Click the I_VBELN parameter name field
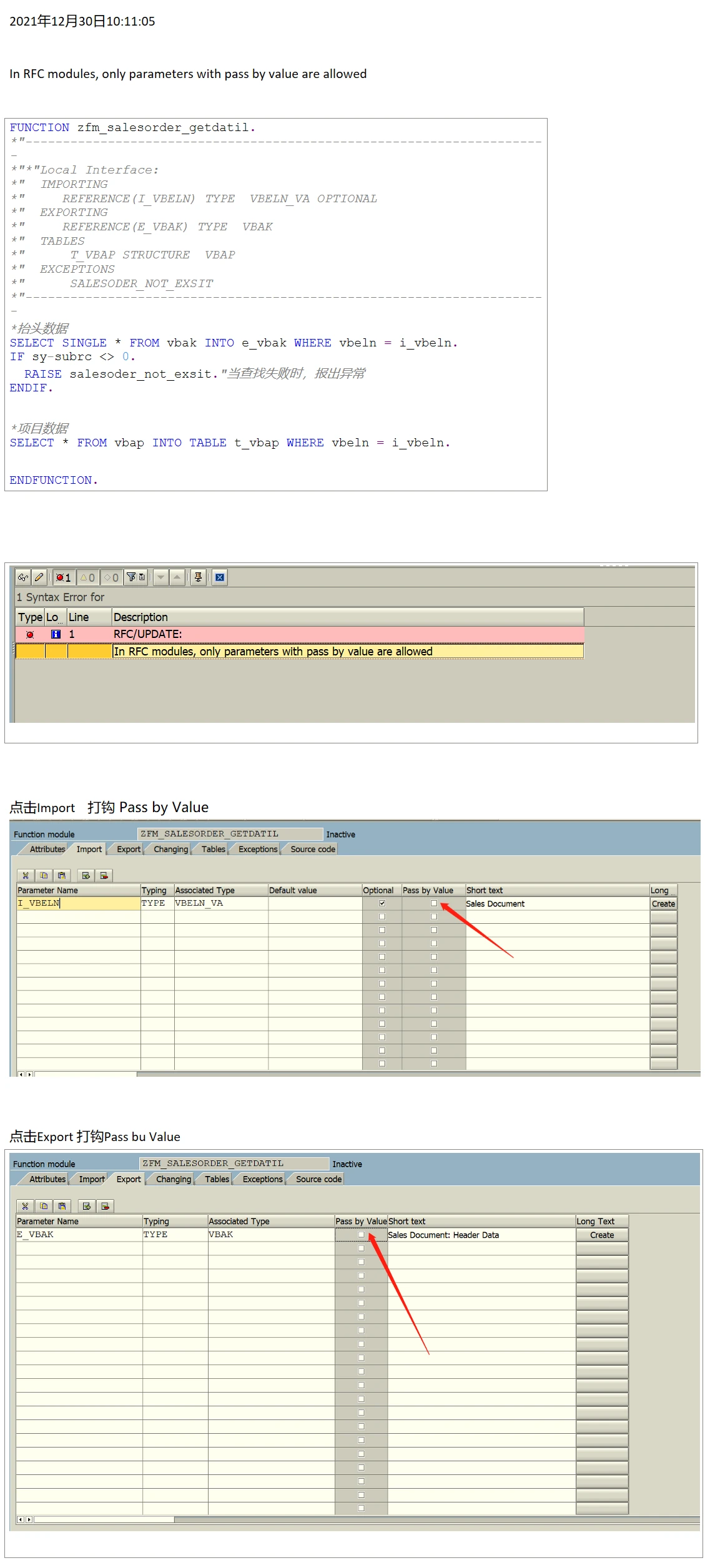The width and height of the screenshot is (705, 1568). [x=78, y=903]
